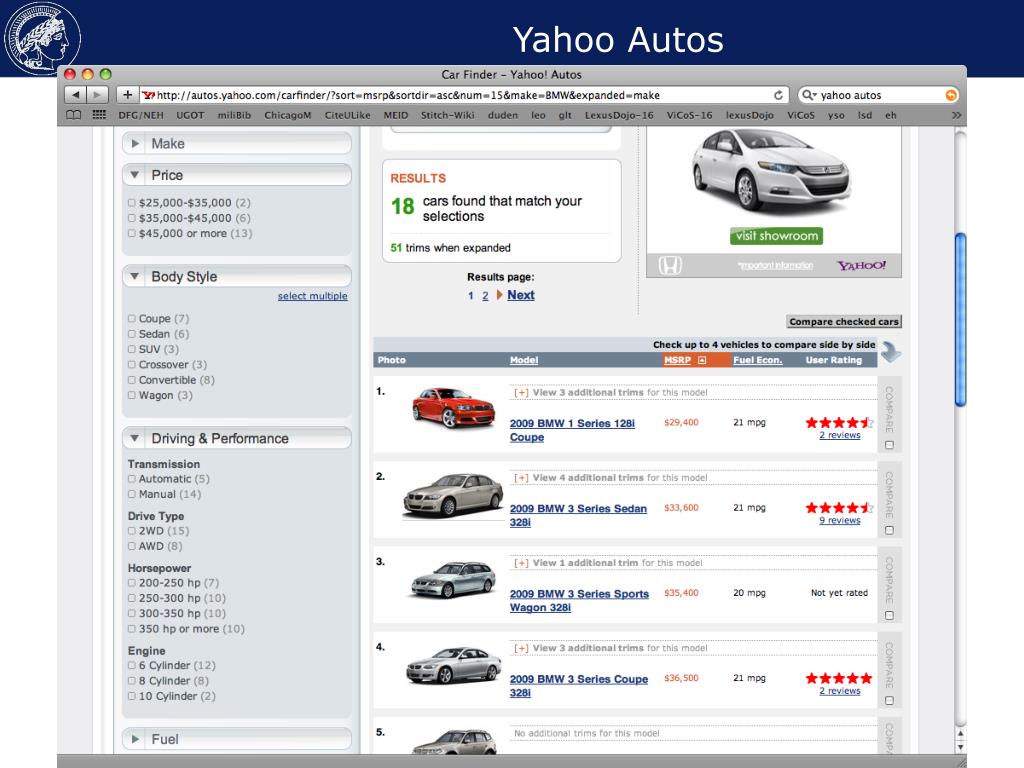Click the Yahoo favicon in the address bar
The width and height of the screenshot is (1024, 768).
[149, 95]
